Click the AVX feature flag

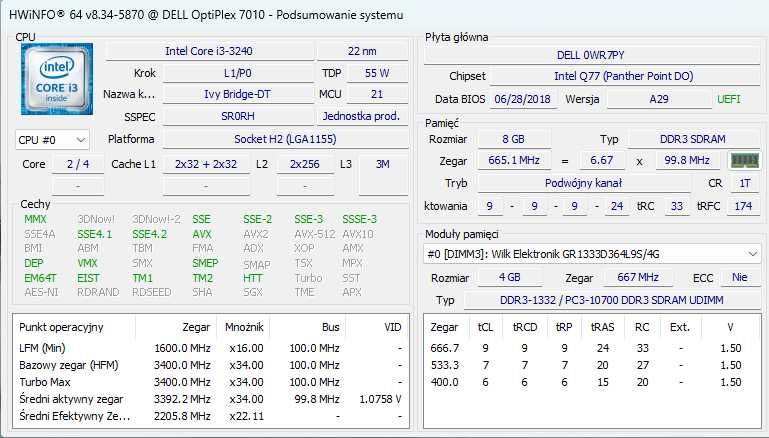[202, 234]
